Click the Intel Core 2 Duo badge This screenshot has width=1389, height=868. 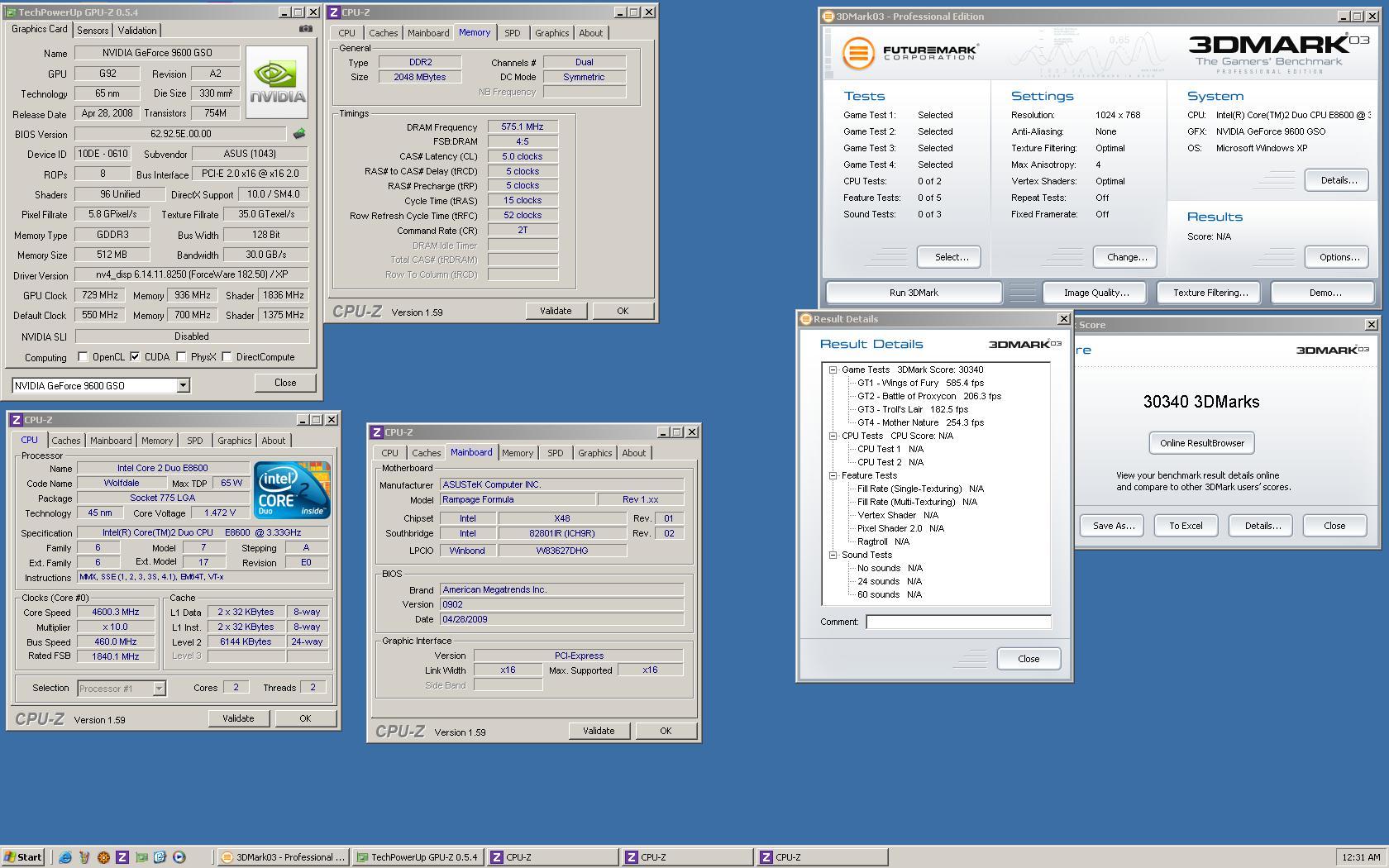293,490
